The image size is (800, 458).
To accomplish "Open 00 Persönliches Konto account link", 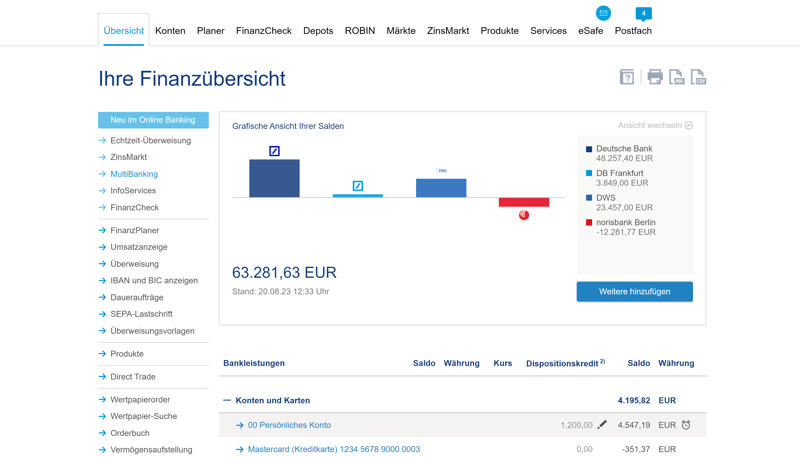I will coord(289,425).
